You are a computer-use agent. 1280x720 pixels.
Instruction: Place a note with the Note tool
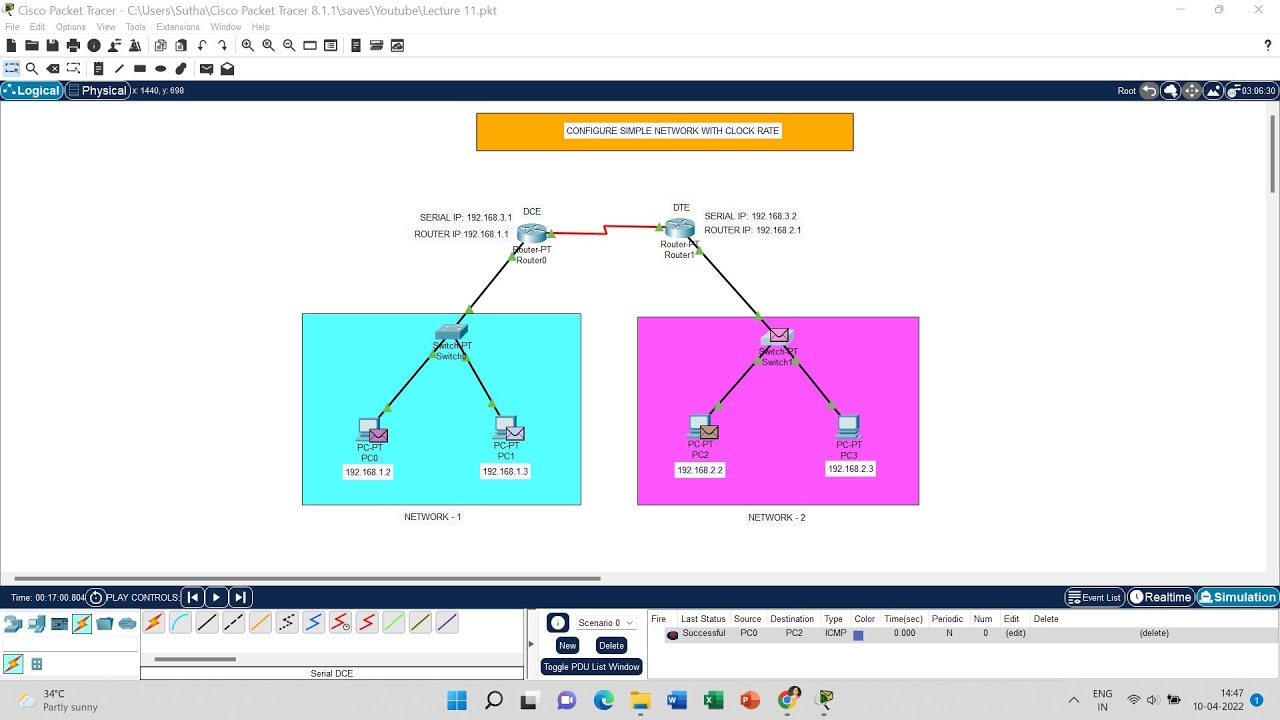(98, 69)
